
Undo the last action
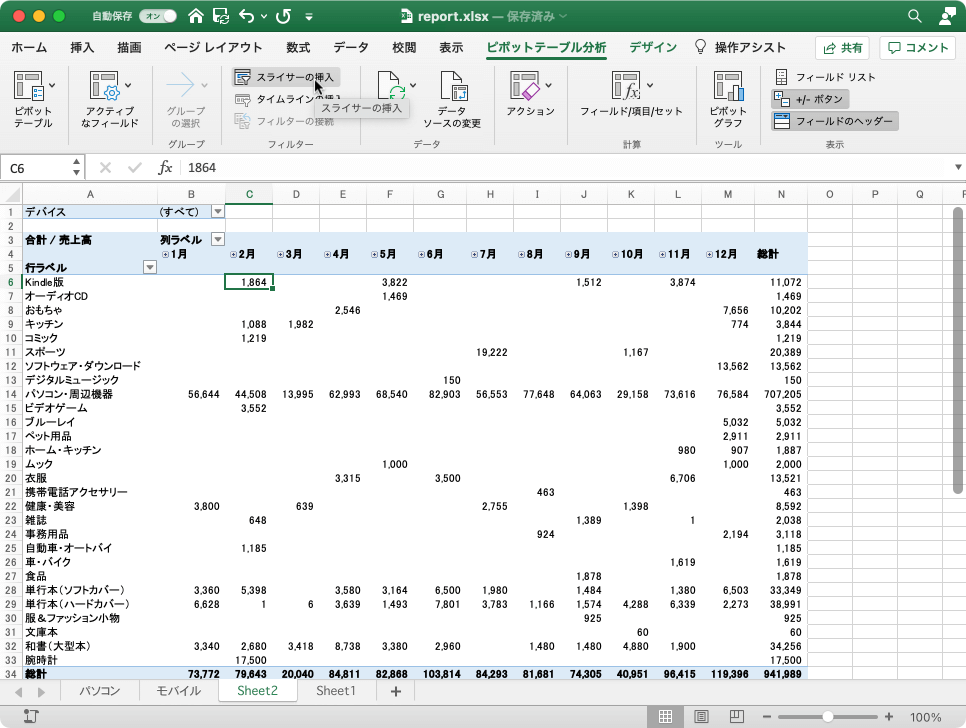pos(247,16)
